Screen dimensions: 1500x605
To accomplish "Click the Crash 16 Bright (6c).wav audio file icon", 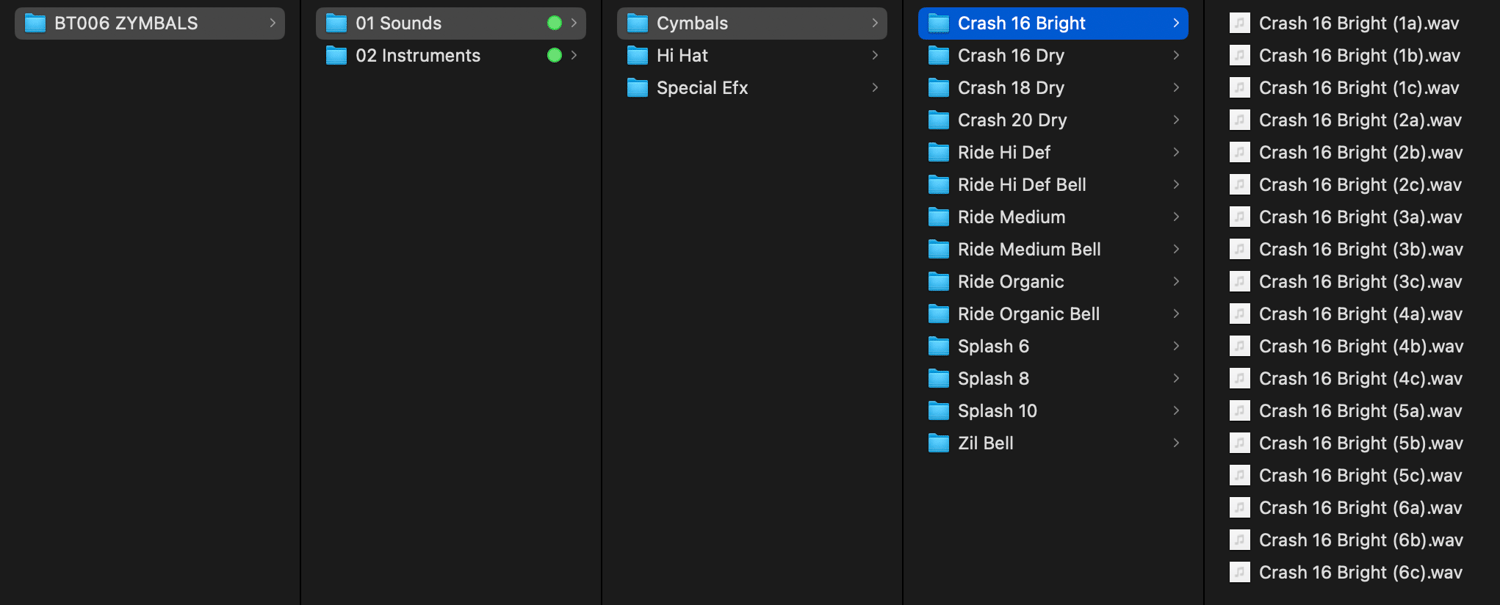I will (1239, 572).
